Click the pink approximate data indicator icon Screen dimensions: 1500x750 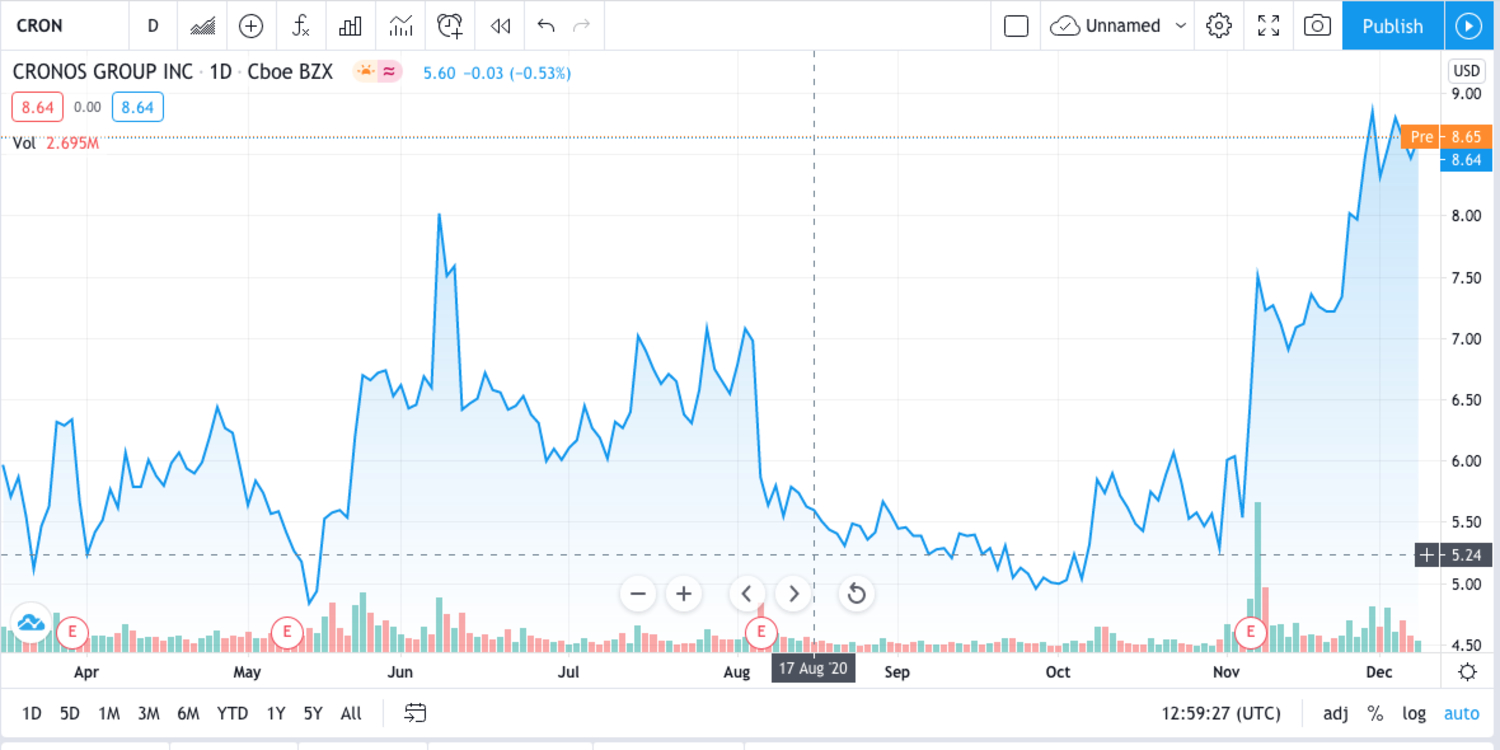(390, 72)
